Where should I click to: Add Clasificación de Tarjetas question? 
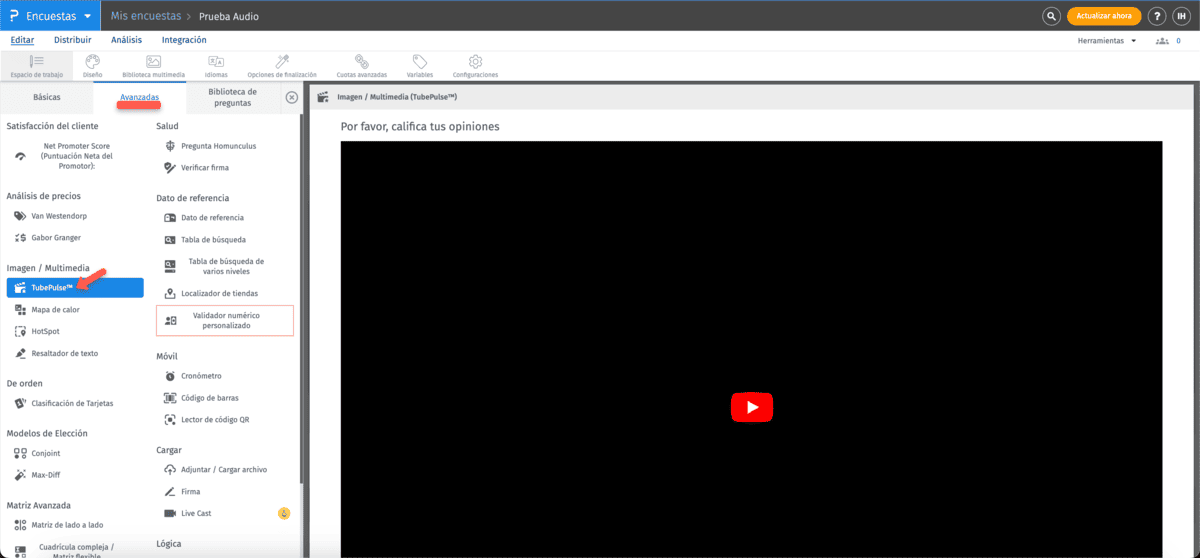pyautogui.click(x=72, y=404)
